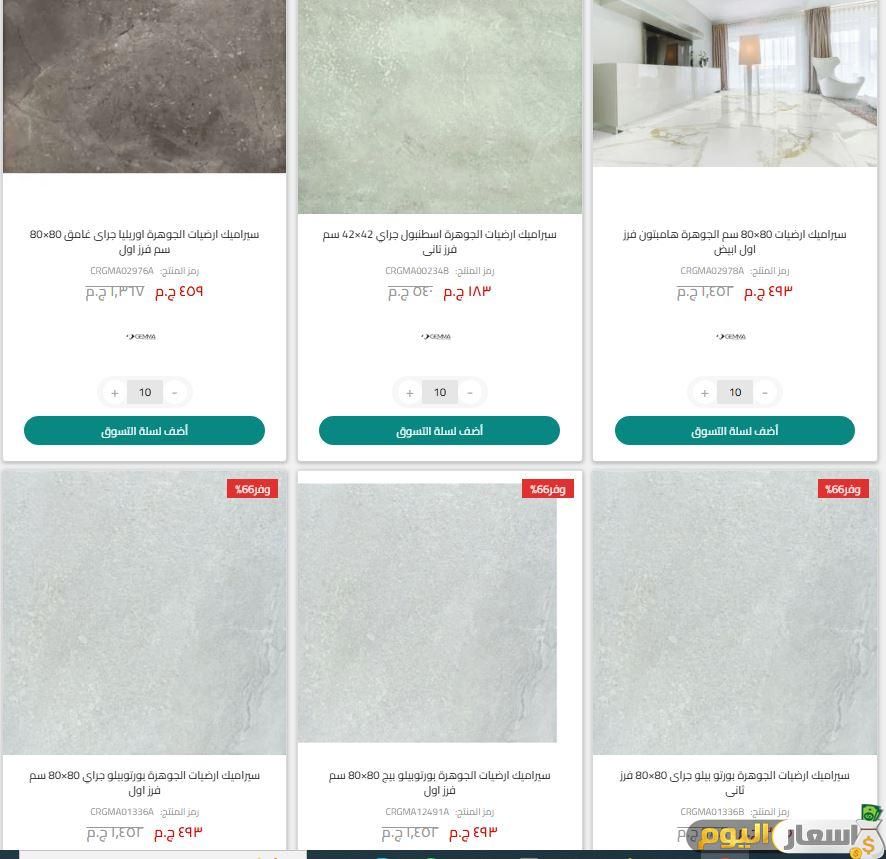Add Istanbul gray tile to shopping cart

pos(439,431)
